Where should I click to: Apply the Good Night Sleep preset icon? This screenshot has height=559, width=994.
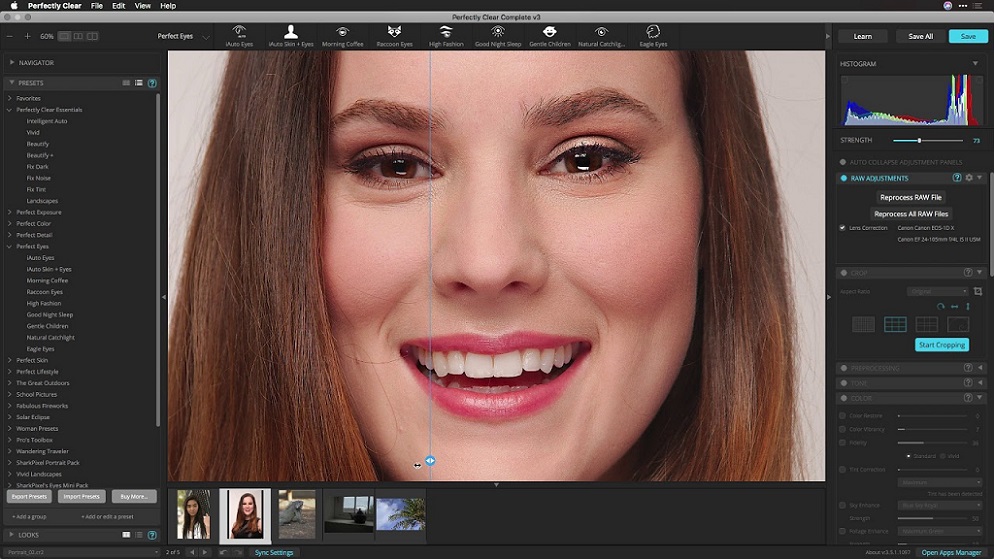pos(498,31)
